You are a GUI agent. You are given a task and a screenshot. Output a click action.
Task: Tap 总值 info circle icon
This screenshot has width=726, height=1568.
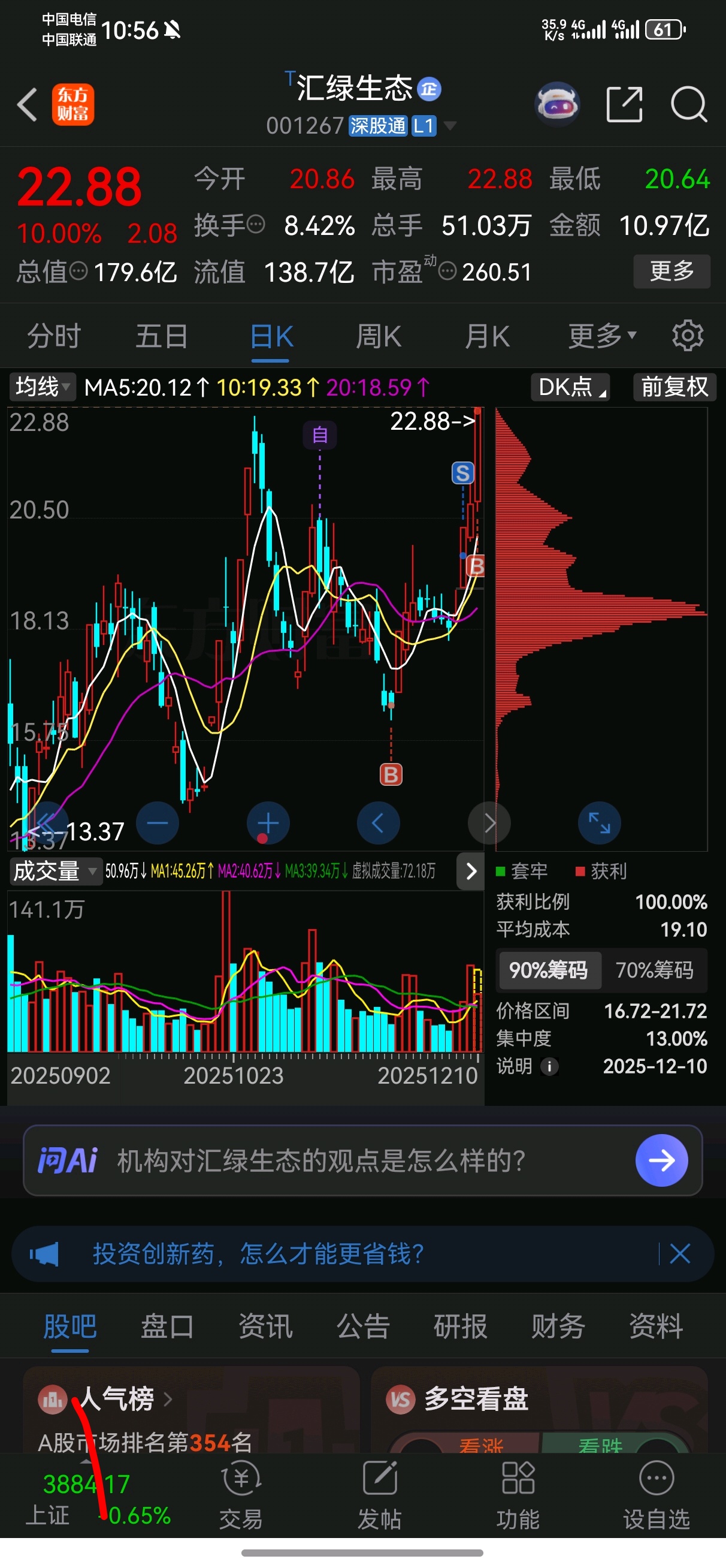coord(78,270)
